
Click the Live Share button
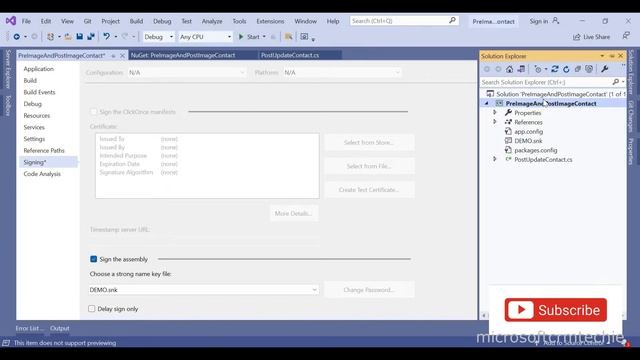click(591, 37)
